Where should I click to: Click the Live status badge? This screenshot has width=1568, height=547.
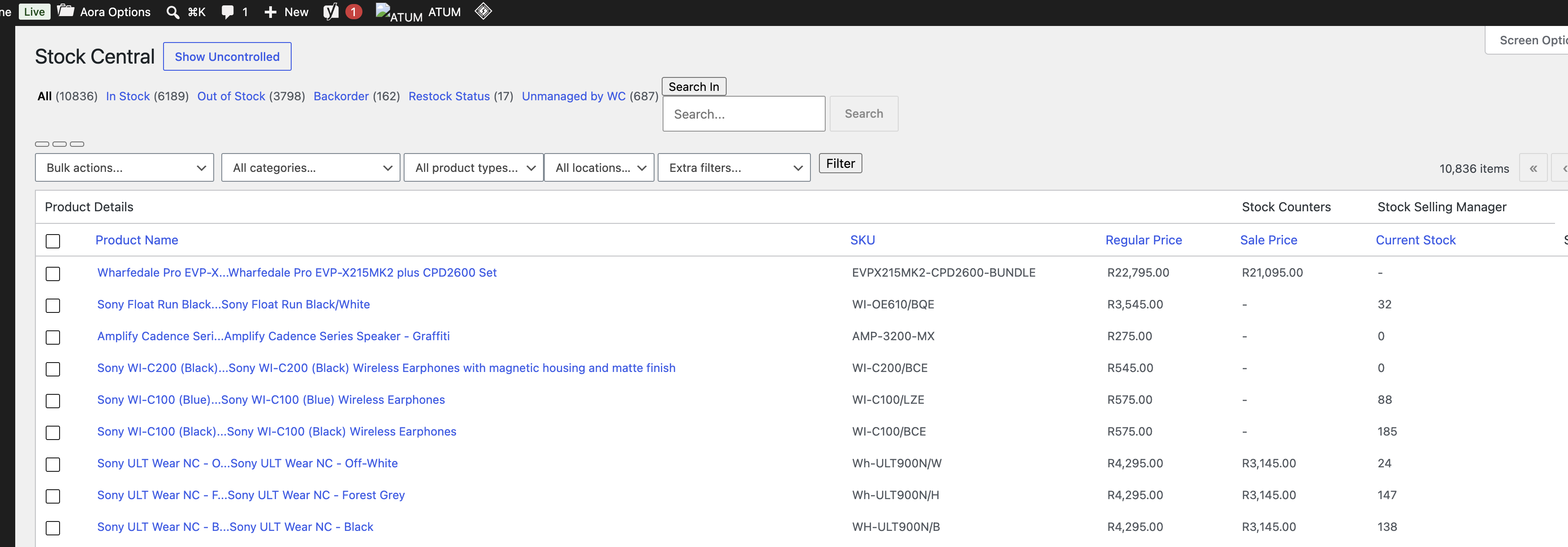click(34, 12)
